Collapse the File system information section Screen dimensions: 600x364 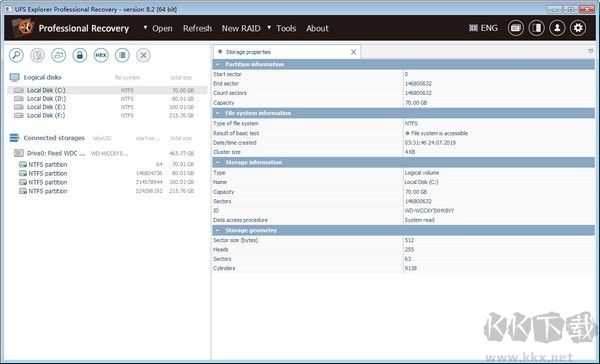218,113
